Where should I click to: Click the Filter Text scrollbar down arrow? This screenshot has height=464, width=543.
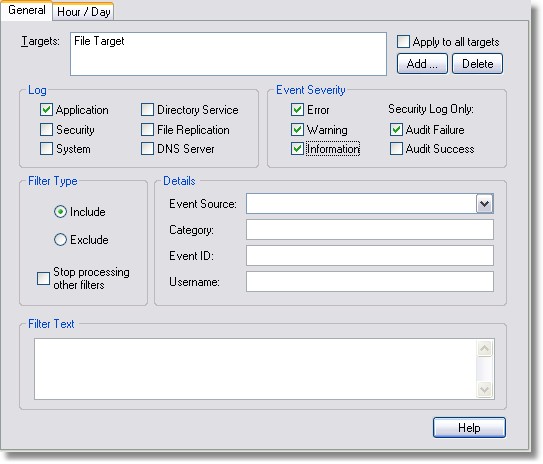[484, 390]
